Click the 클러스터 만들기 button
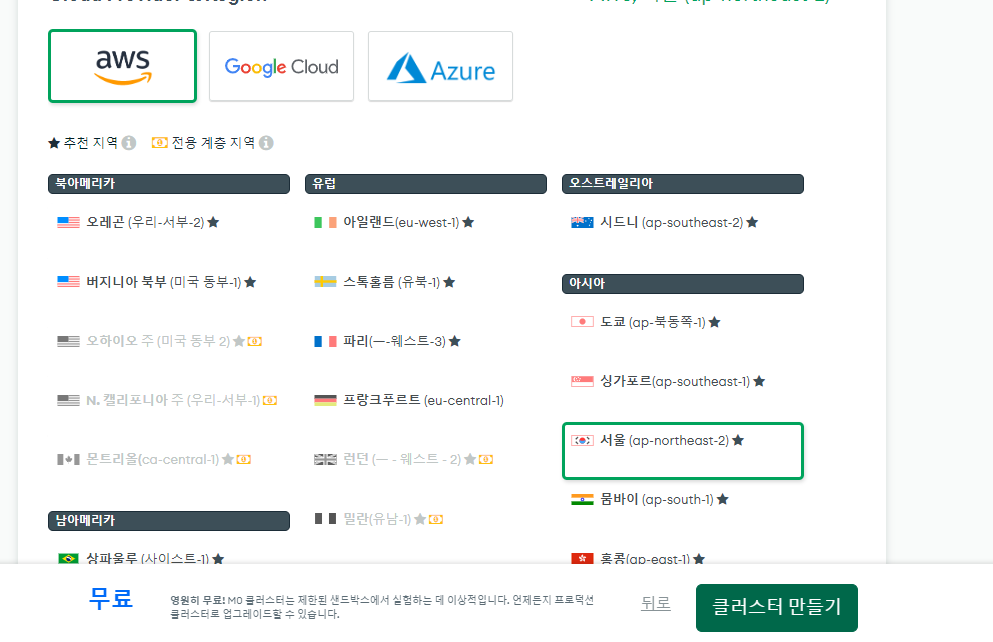 pos(776,608)
